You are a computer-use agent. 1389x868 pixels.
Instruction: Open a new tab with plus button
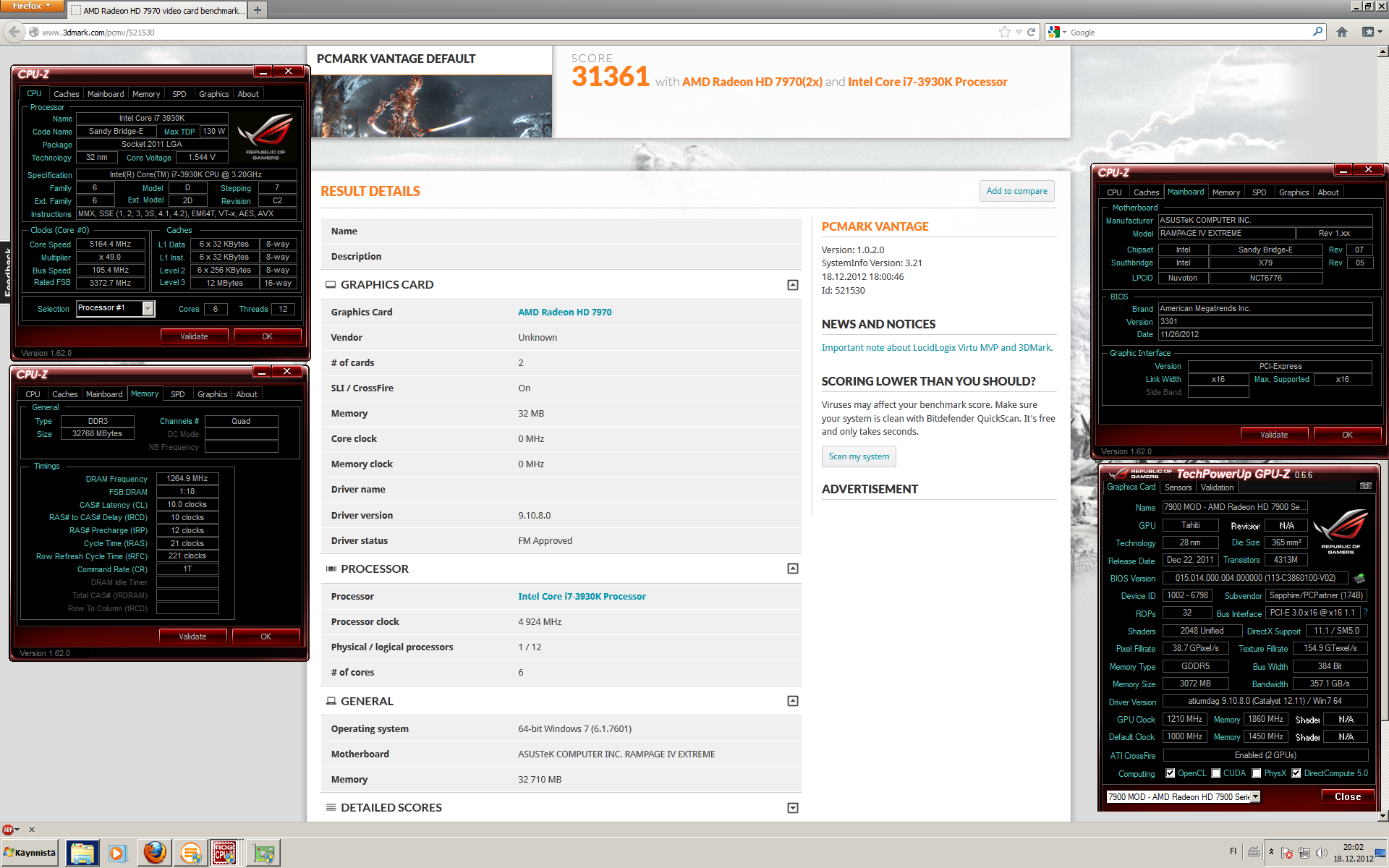click(258, 10)
